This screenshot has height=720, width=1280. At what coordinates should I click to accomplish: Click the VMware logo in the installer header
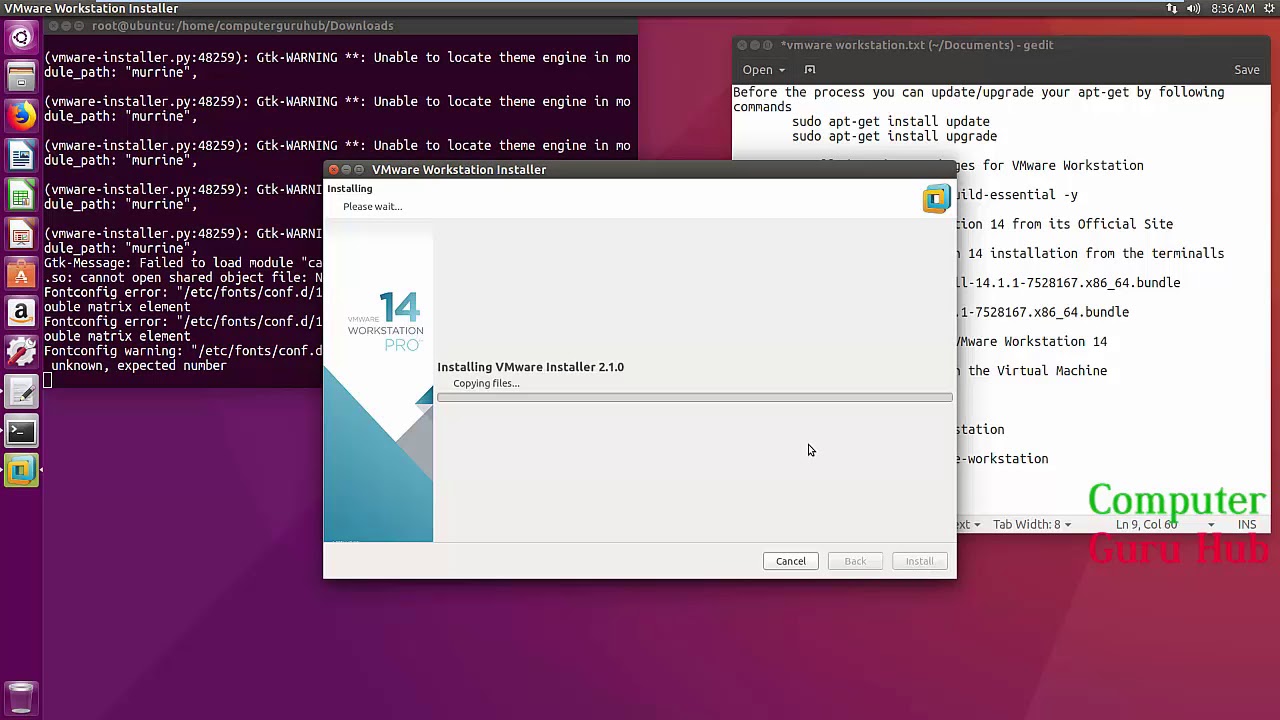[936, 198]
